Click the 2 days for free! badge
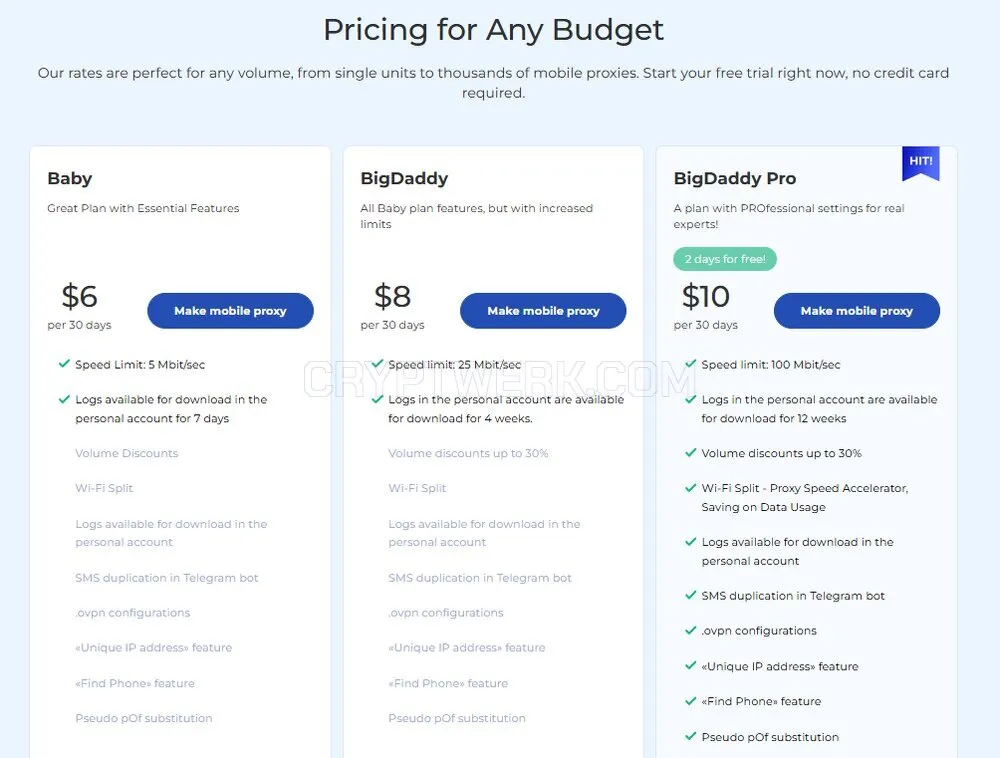1000x758 pixels. [x=725, y=259]
